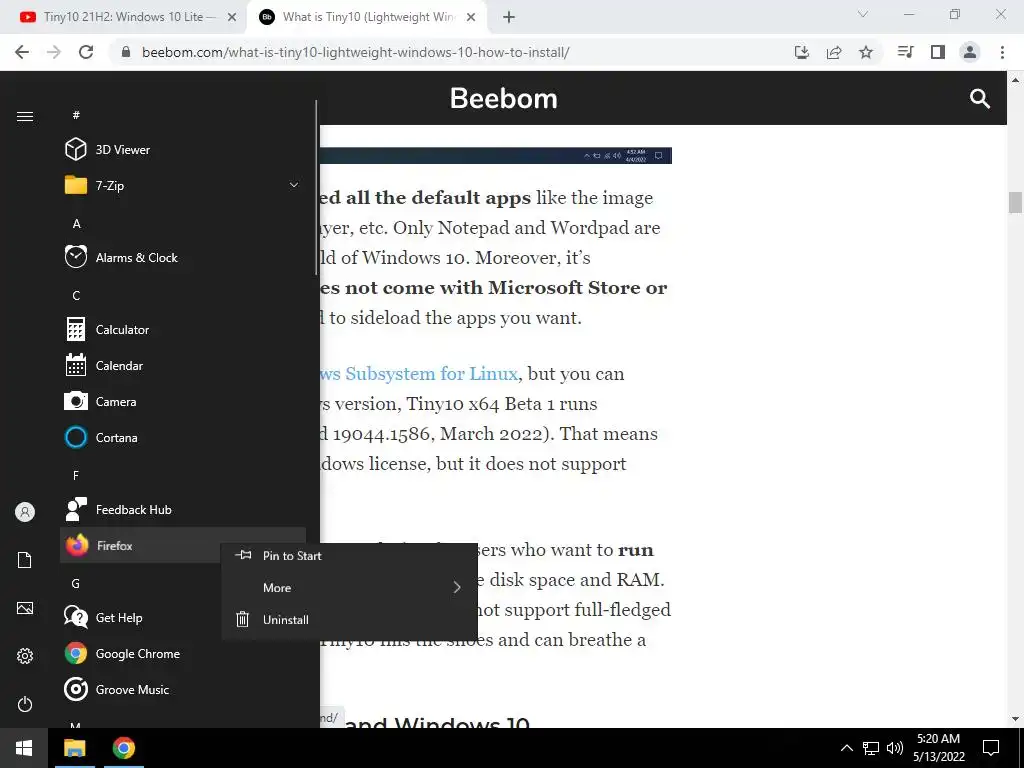
Task: Jump to letter C section header
Action: (76, 295)
